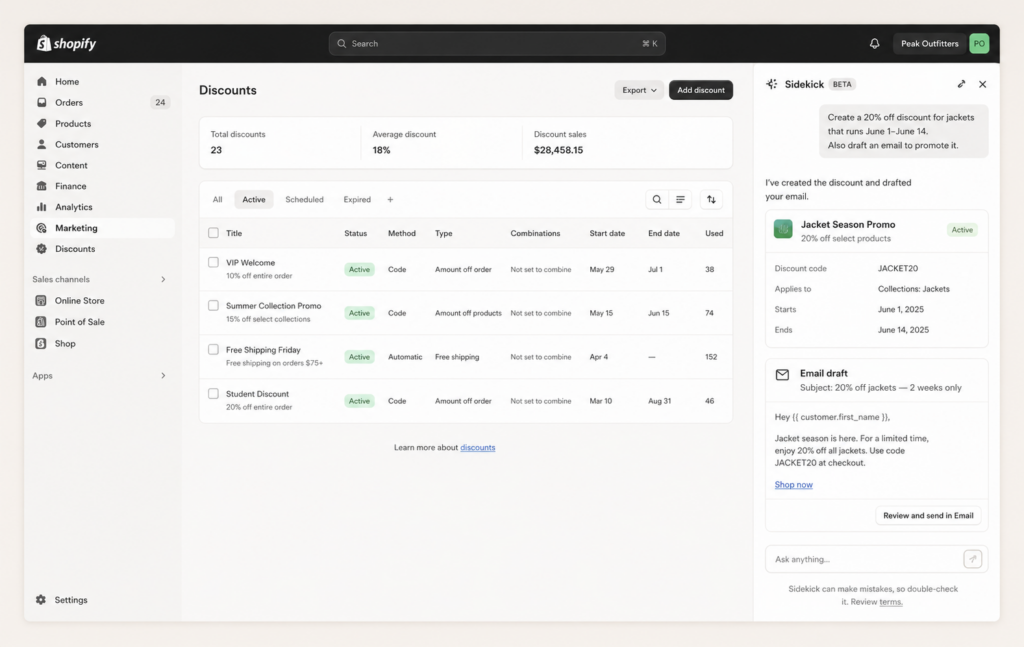The height and width of the screenshot is (647, 1024).
Task: Open the Free Shipping Friday title
Action: 263,350
